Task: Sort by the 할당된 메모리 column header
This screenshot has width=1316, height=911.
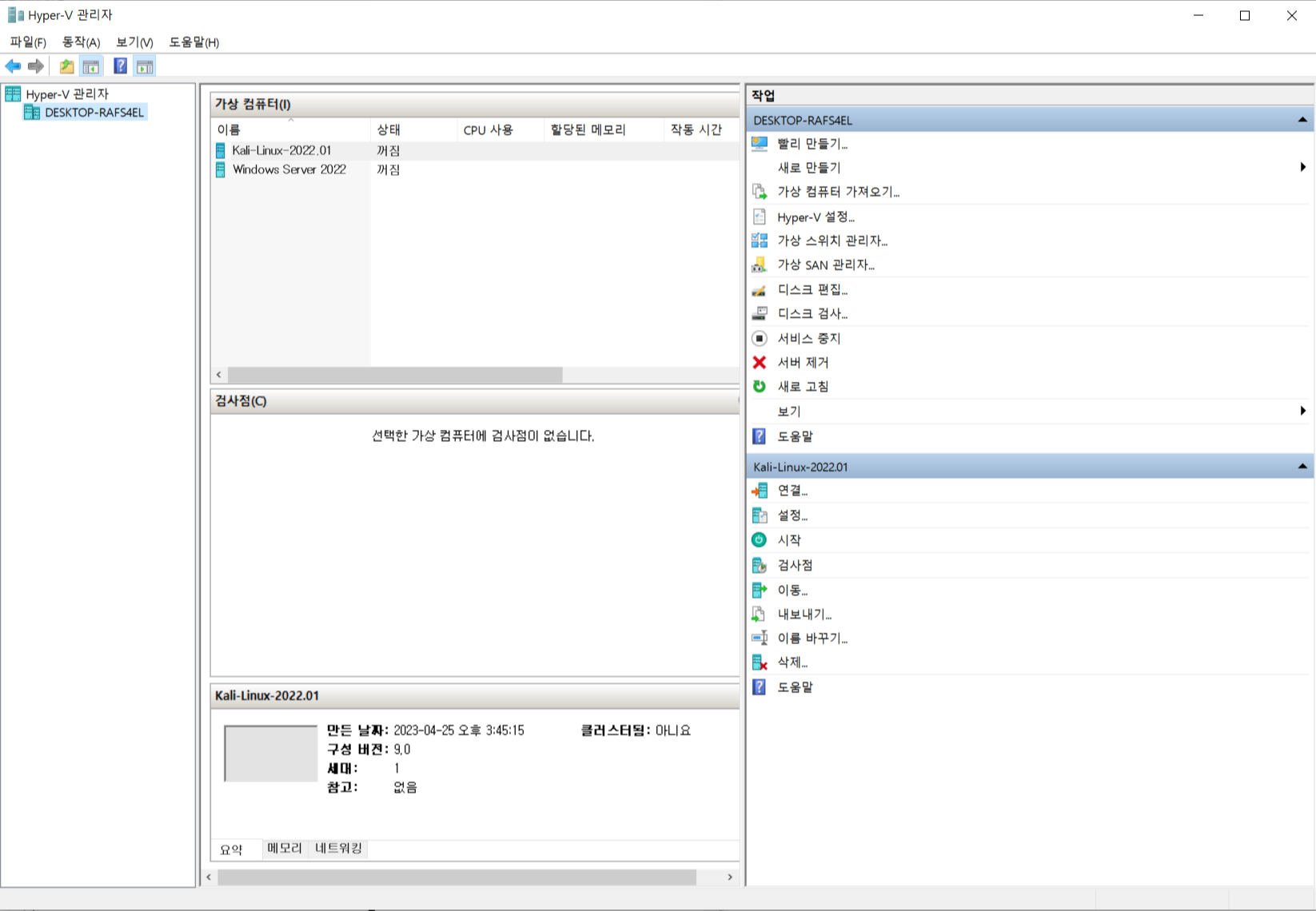Action: click(604, 129)
